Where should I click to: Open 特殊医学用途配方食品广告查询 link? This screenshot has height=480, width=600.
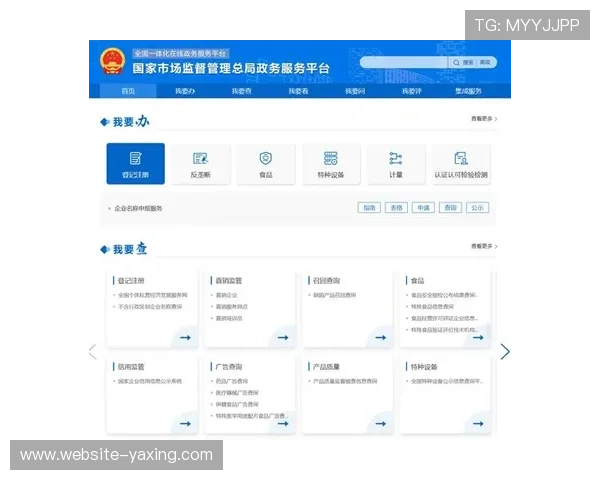click(252, 416)
